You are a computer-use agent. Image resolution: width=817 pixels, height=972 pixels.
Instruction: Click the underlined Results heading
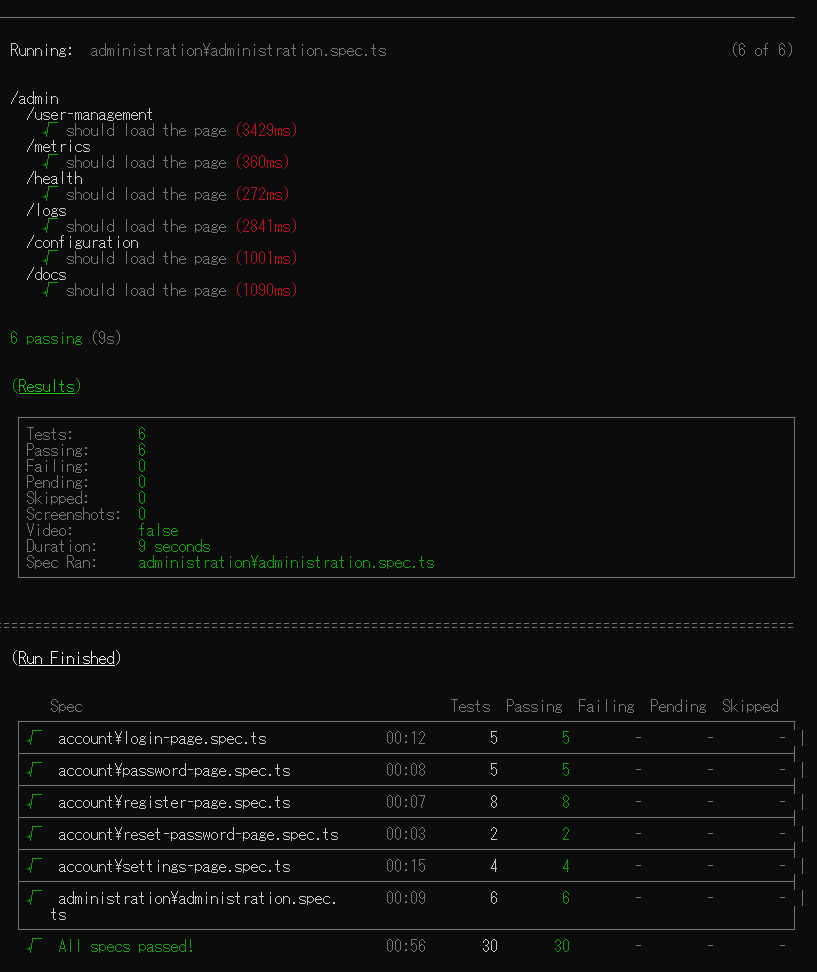point(46,386)
